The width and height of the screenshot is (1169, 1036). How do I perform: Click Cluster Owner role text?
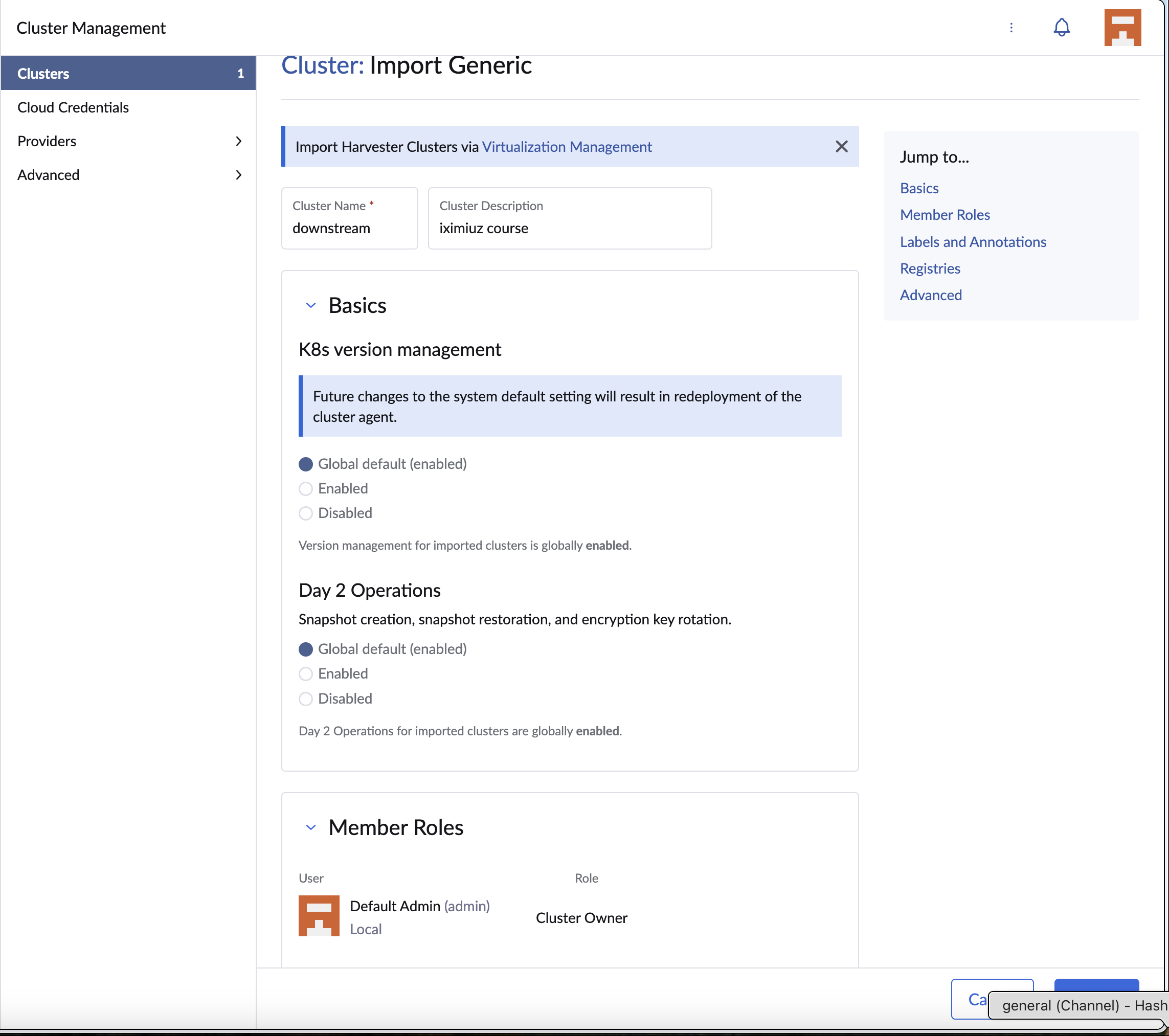[x=581, y=918]
